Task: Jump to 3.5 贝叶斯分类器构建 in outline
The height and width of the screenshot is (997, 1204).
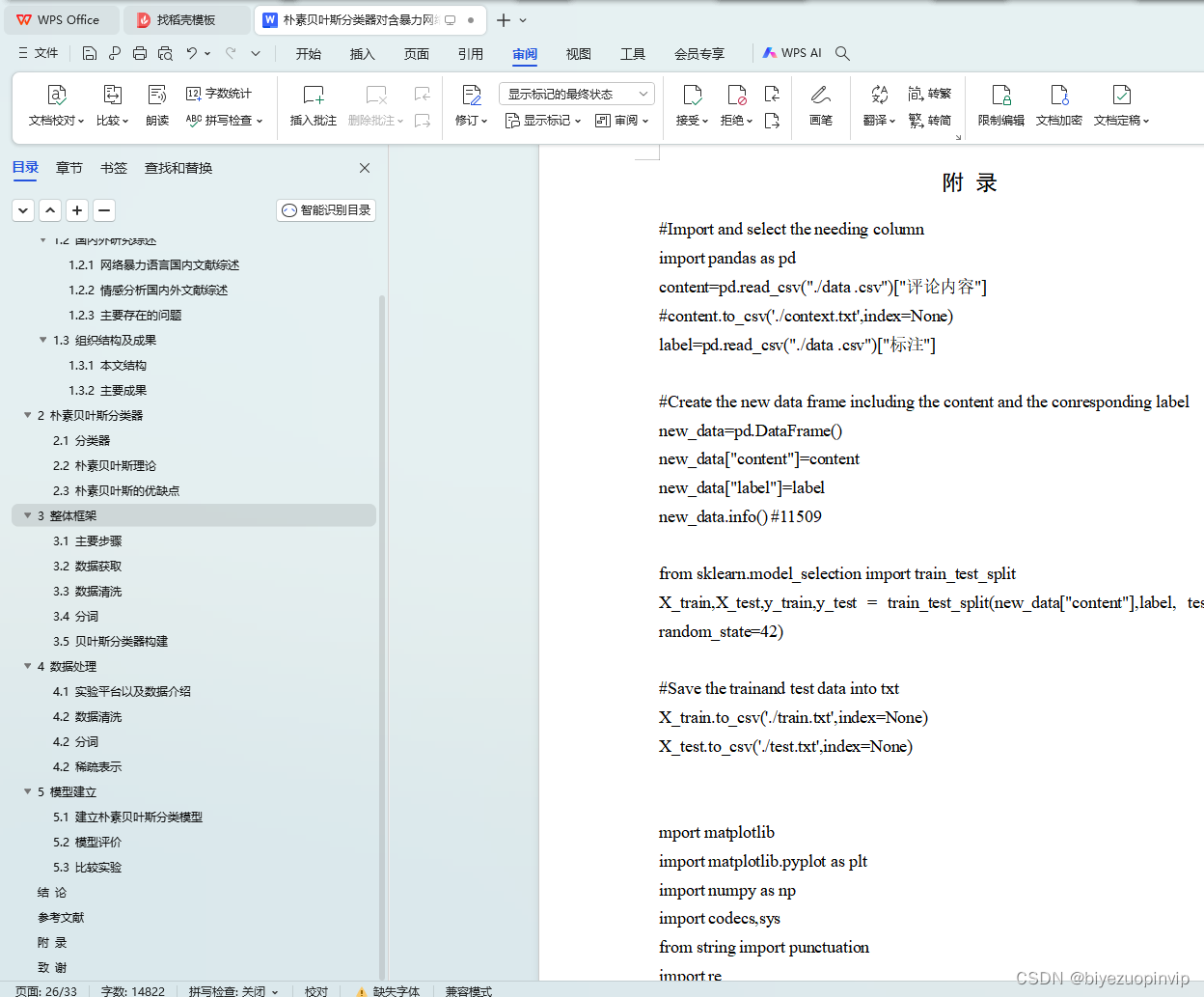Action: tap(110, 641)
